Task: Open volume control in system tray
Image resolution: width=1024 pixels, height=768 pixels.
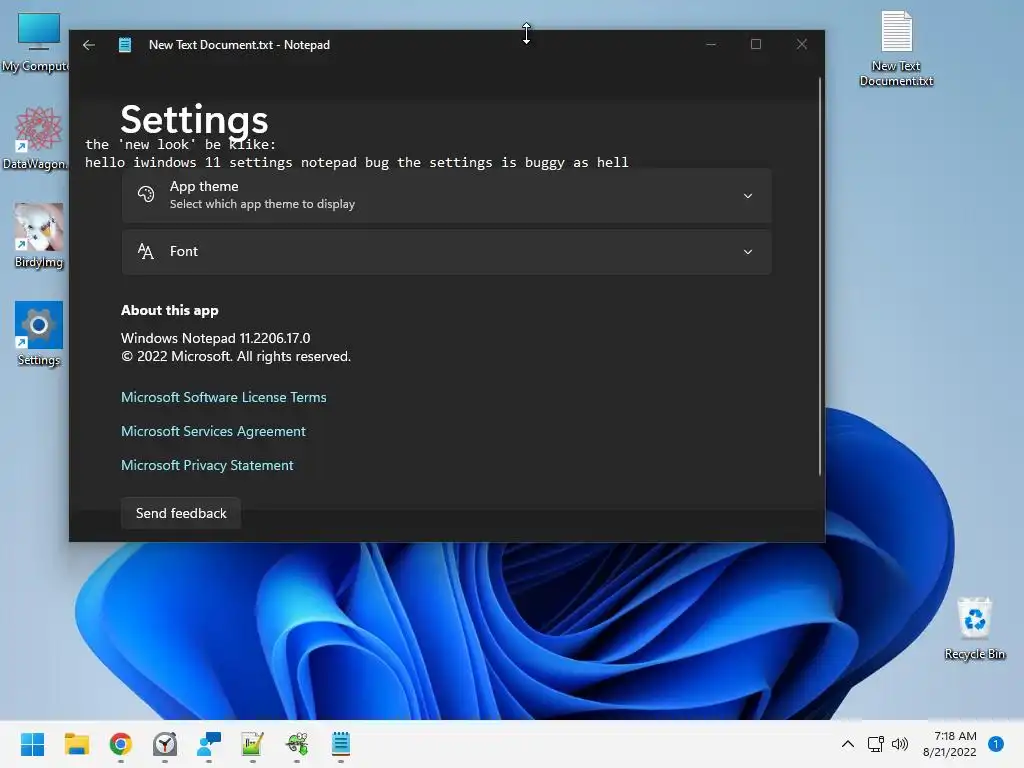Action: [x=900, y=744]
